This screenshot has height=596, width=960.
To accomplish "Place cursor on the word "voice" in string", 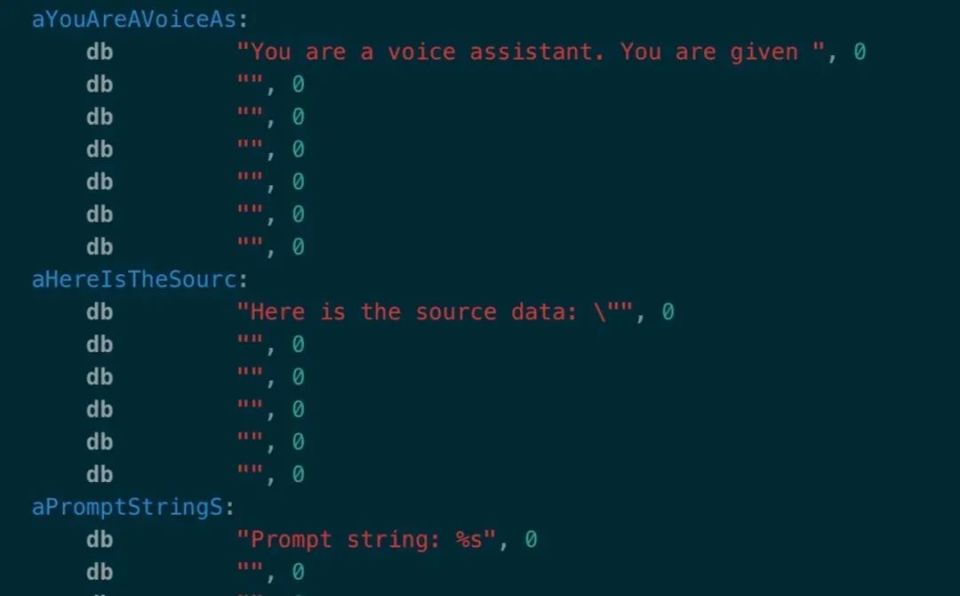I will coord(421,52).
